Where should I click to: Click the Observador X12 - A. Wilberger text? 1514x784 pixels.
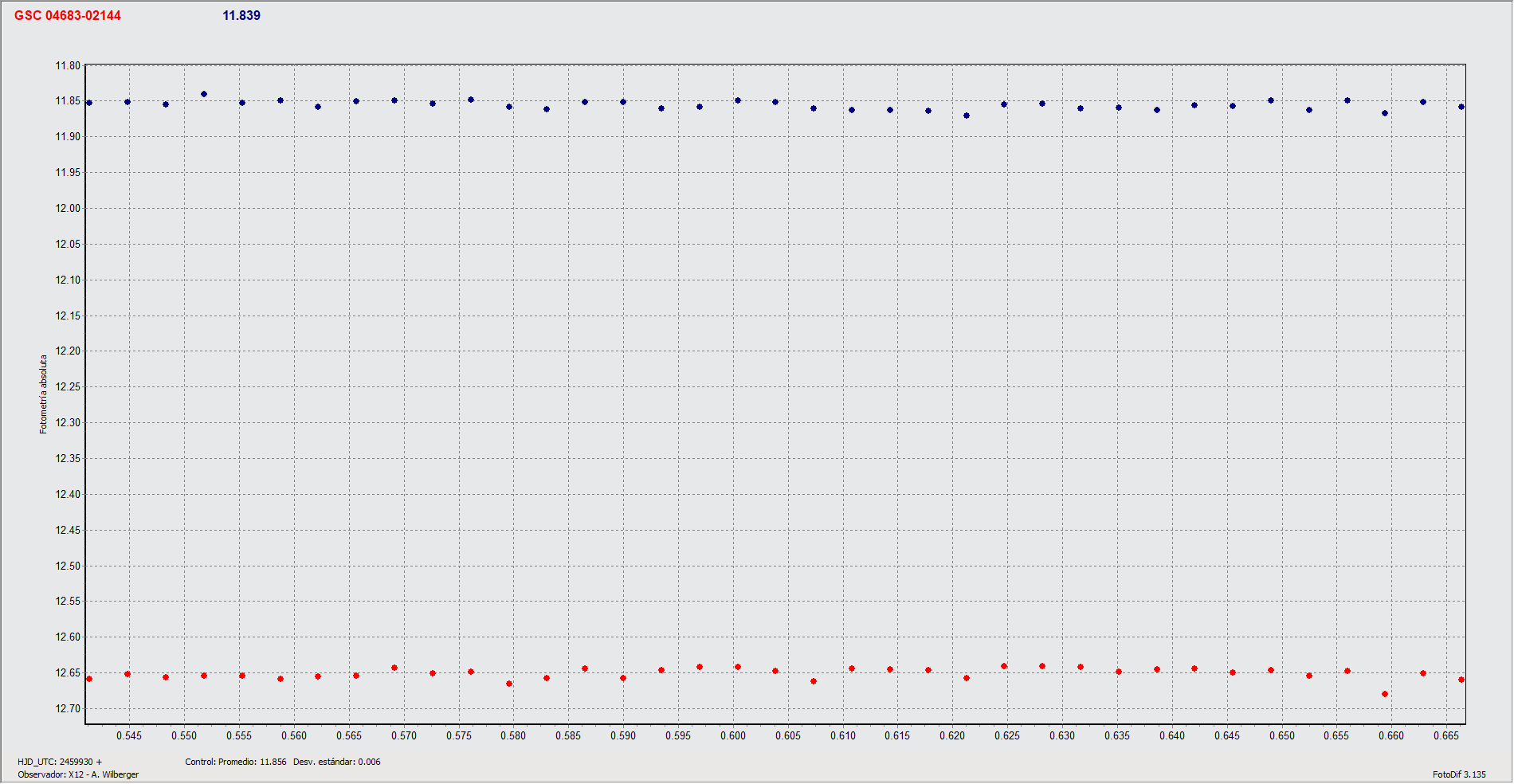(x=78, y=774)
